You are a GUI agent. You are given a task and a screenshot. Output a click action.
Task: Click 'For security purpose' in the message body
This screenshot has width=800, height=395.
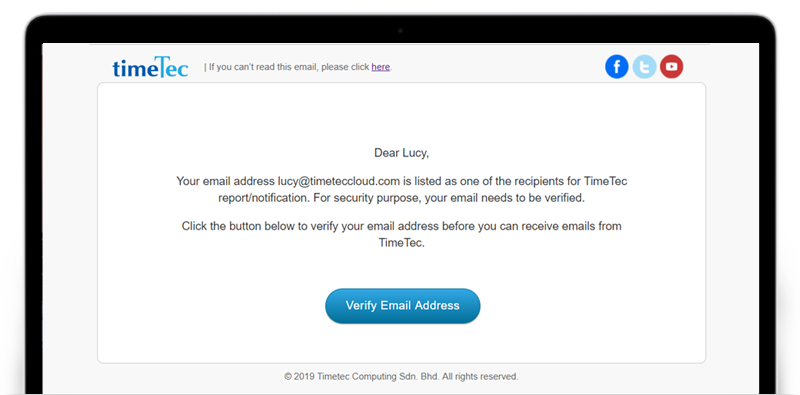[x=367, y=198]
